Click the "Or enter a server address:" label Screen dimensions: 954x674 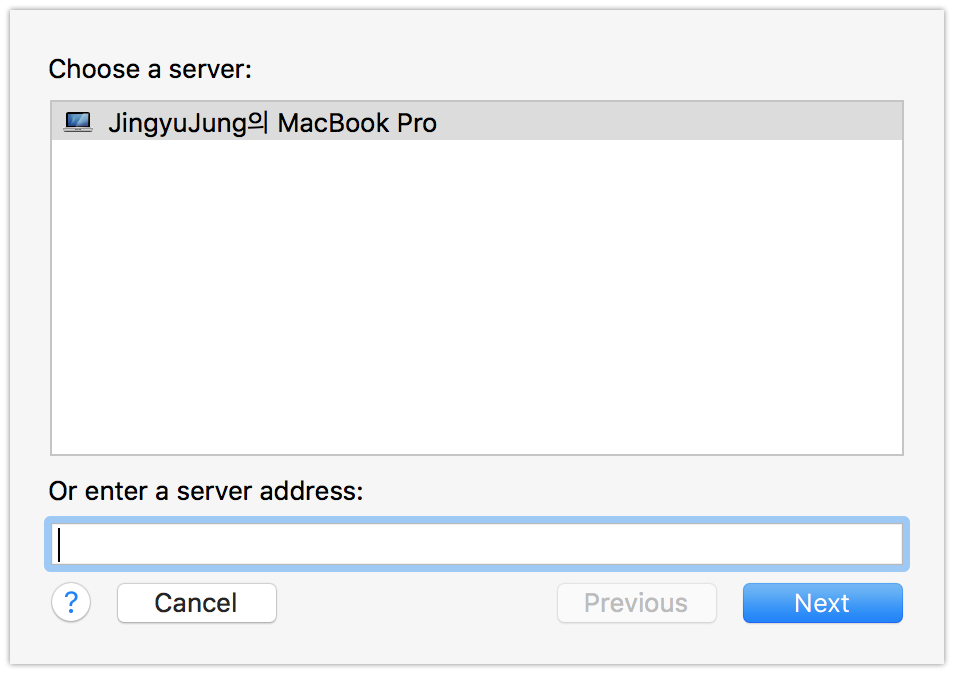pos(206,491)
